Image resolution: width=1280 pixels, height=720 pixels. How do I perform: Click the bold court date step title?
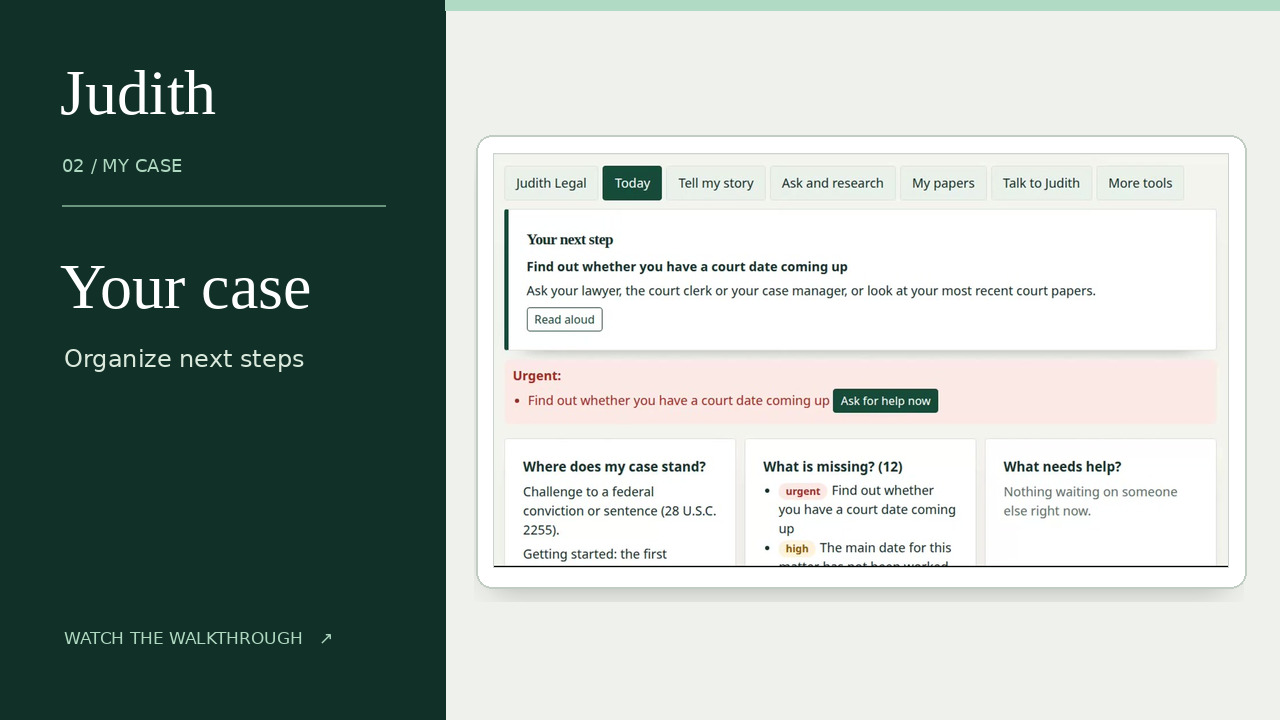tap(687, 267)
